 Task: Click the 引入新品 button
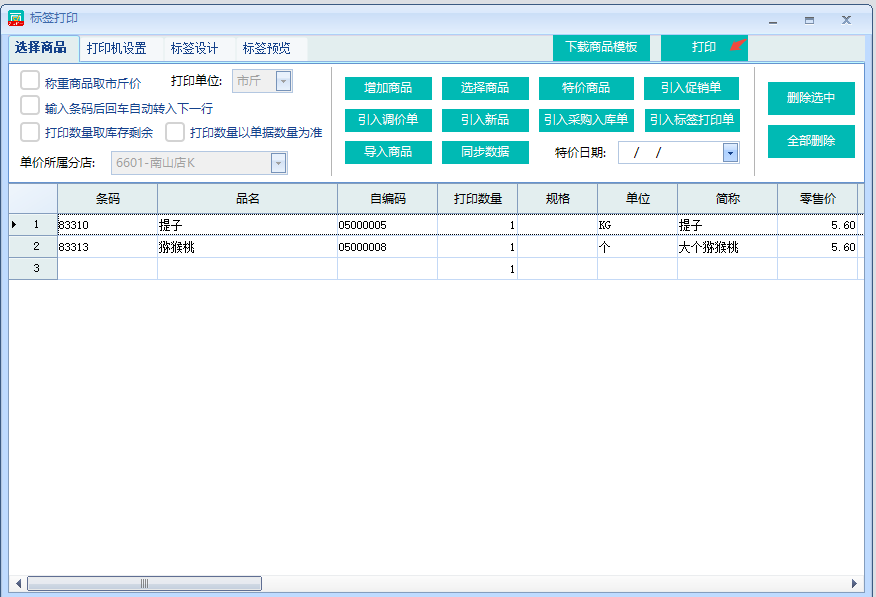coord(485,120)
